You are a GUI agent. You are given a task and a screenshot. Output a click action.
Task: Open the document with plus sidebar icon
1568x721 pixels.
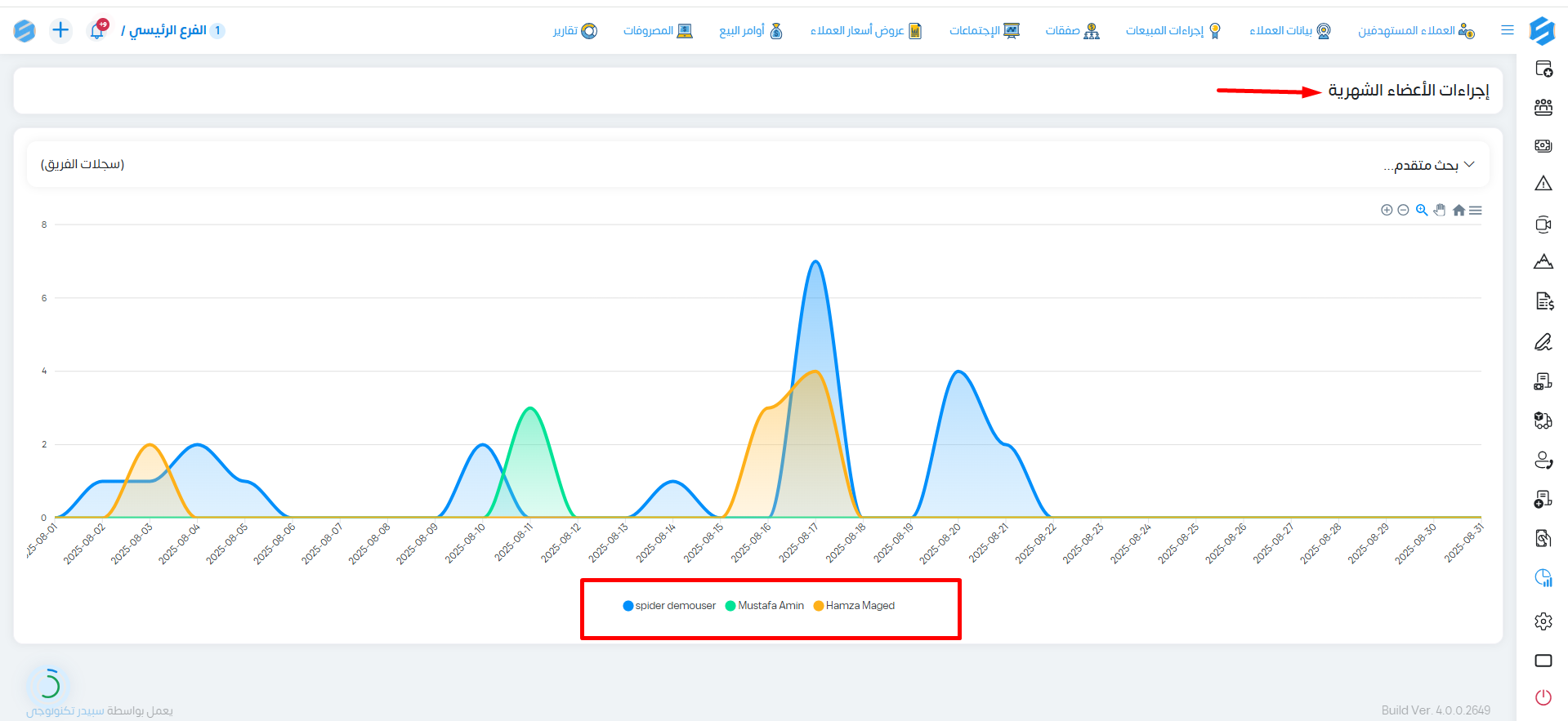pyautogui.click(x=1543, y=499)
